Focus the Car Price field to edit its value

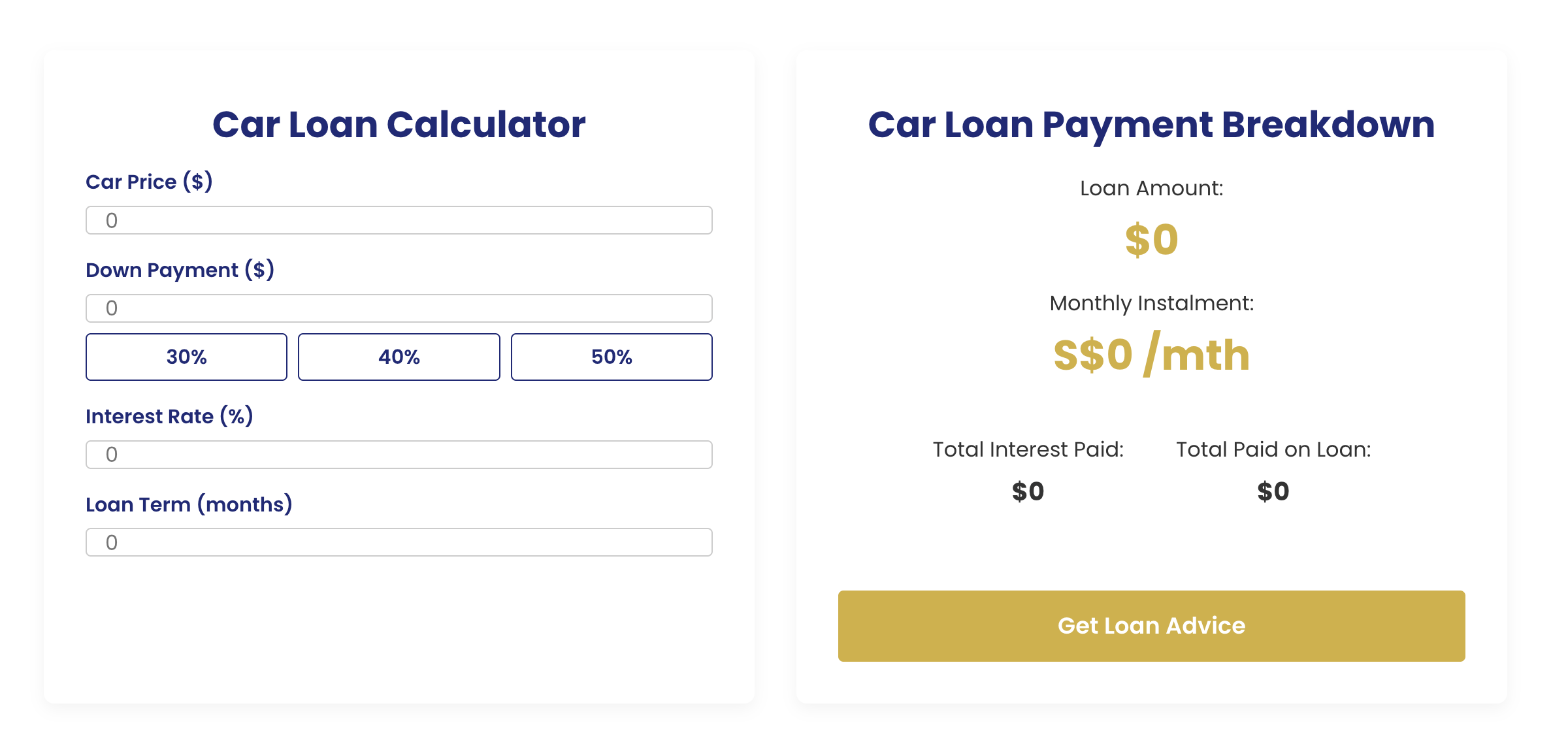coord(398,220)
